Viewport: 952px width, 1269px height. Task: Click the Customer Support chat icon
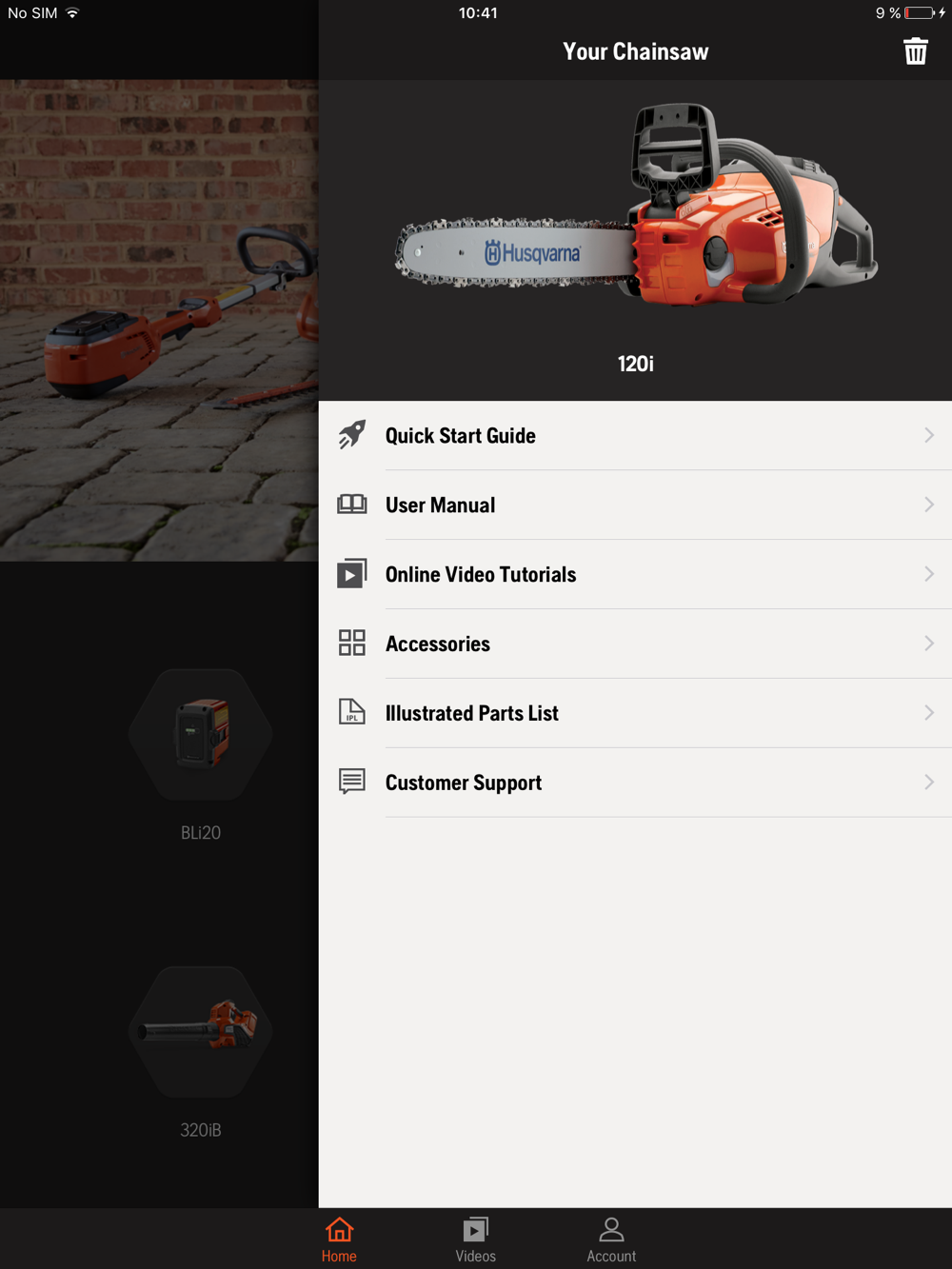point(352,782)
